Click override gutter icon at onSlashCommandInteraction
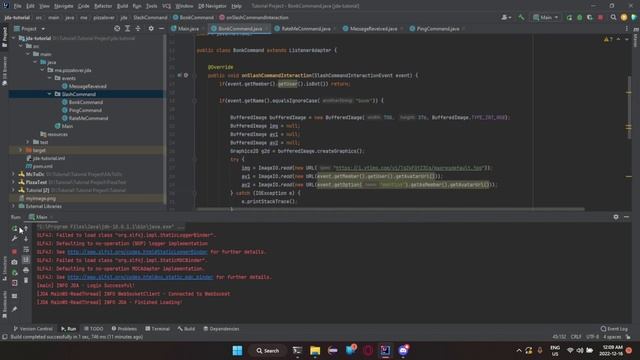The width and height of the screenshot is (640, 360). [179, 76]
